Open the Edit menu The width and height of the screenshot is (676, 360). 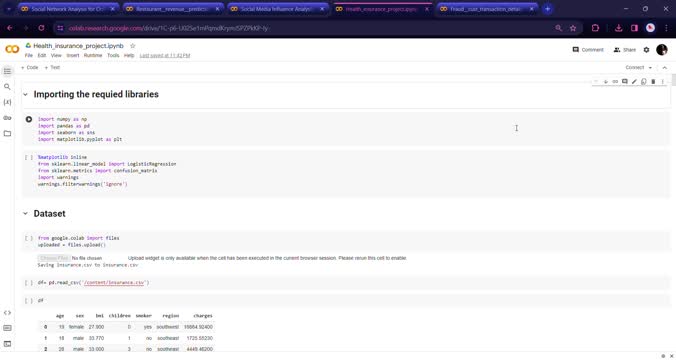tap(41, 56)
